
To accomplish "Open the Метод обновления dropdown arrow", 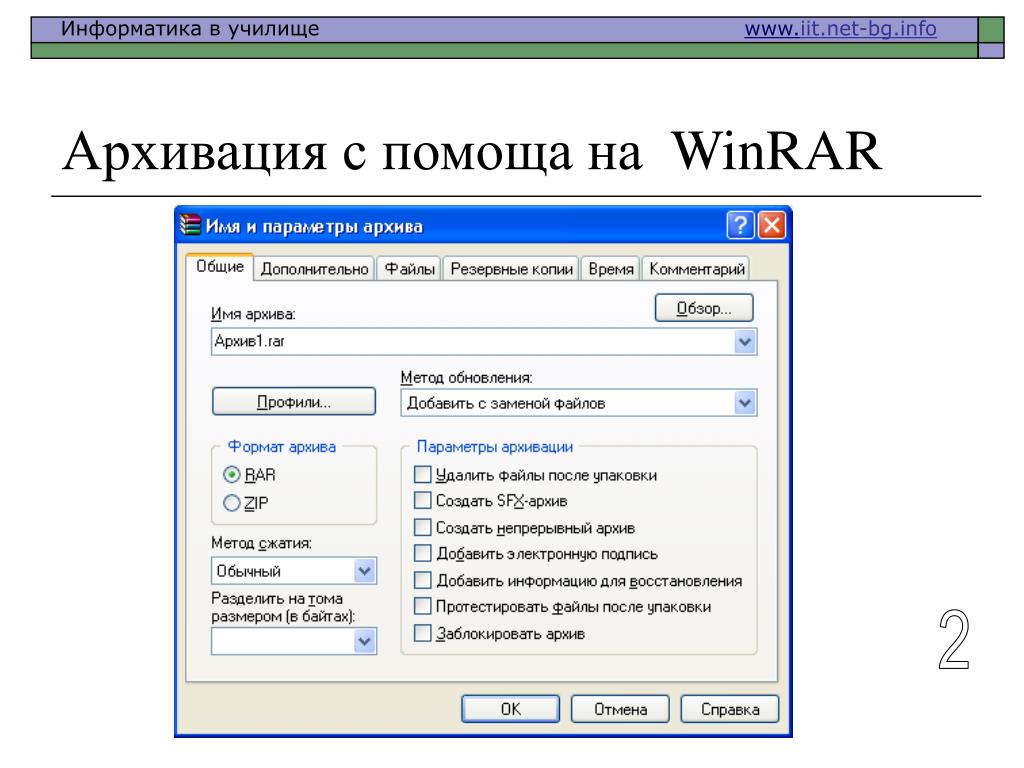I will tap(744, 403).
